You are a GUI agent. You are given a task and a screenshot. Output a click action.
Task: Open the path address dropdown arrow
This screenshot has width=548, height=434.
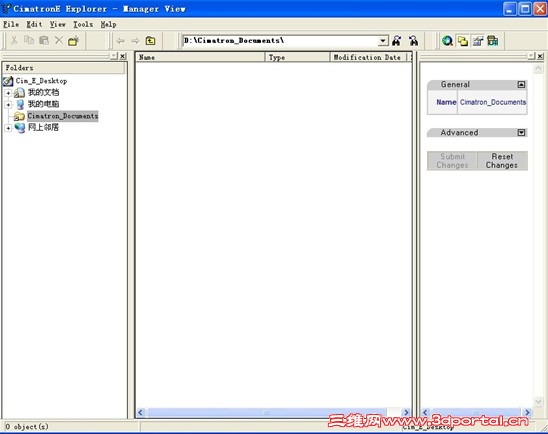383,41
